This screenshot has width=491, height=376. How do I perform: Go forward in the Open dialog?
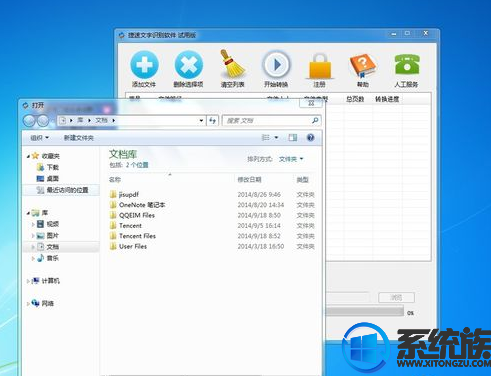pos(43,121)
